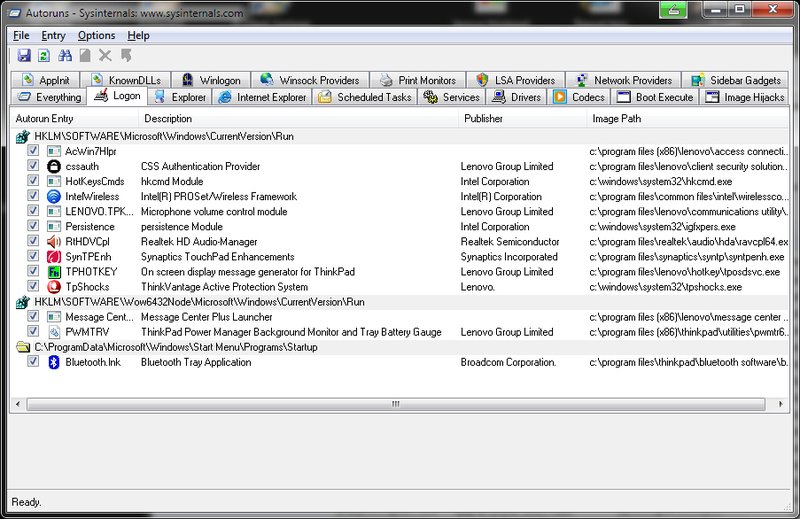Image resolution: width=800 pixels, height=519 pixels.
Task: Click 'Broadcom Corporation.' publisher cell
Action: click(x=508, y=362)
